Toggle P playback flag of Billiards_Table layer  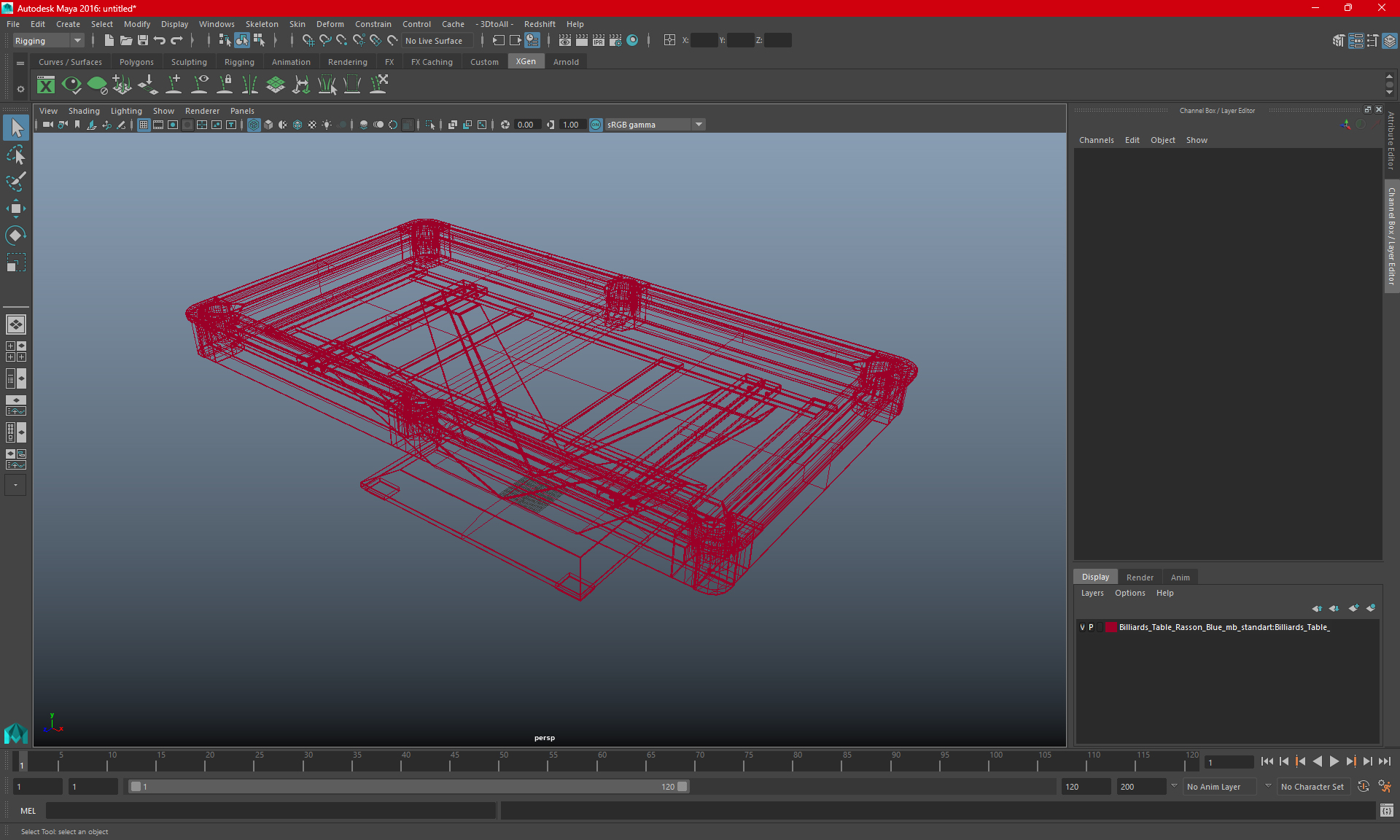(x=1092, y=627)
